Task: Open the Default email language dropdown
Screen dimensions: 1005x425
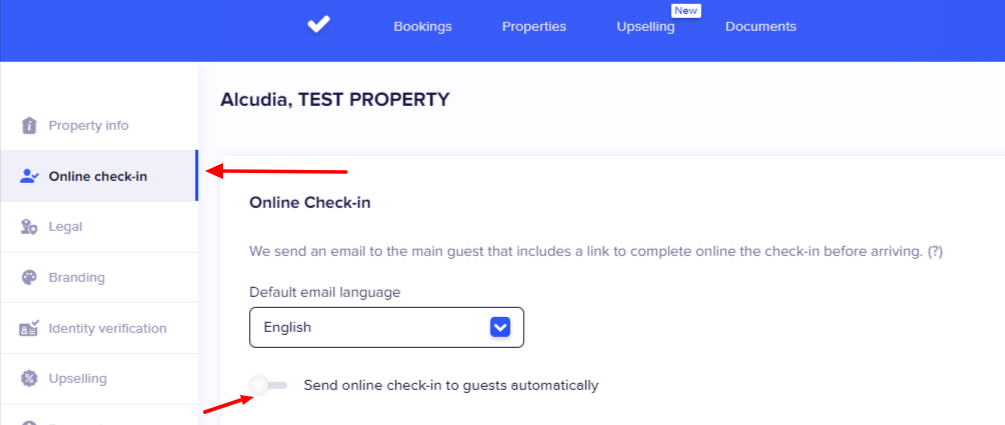Action: [386, 327]
